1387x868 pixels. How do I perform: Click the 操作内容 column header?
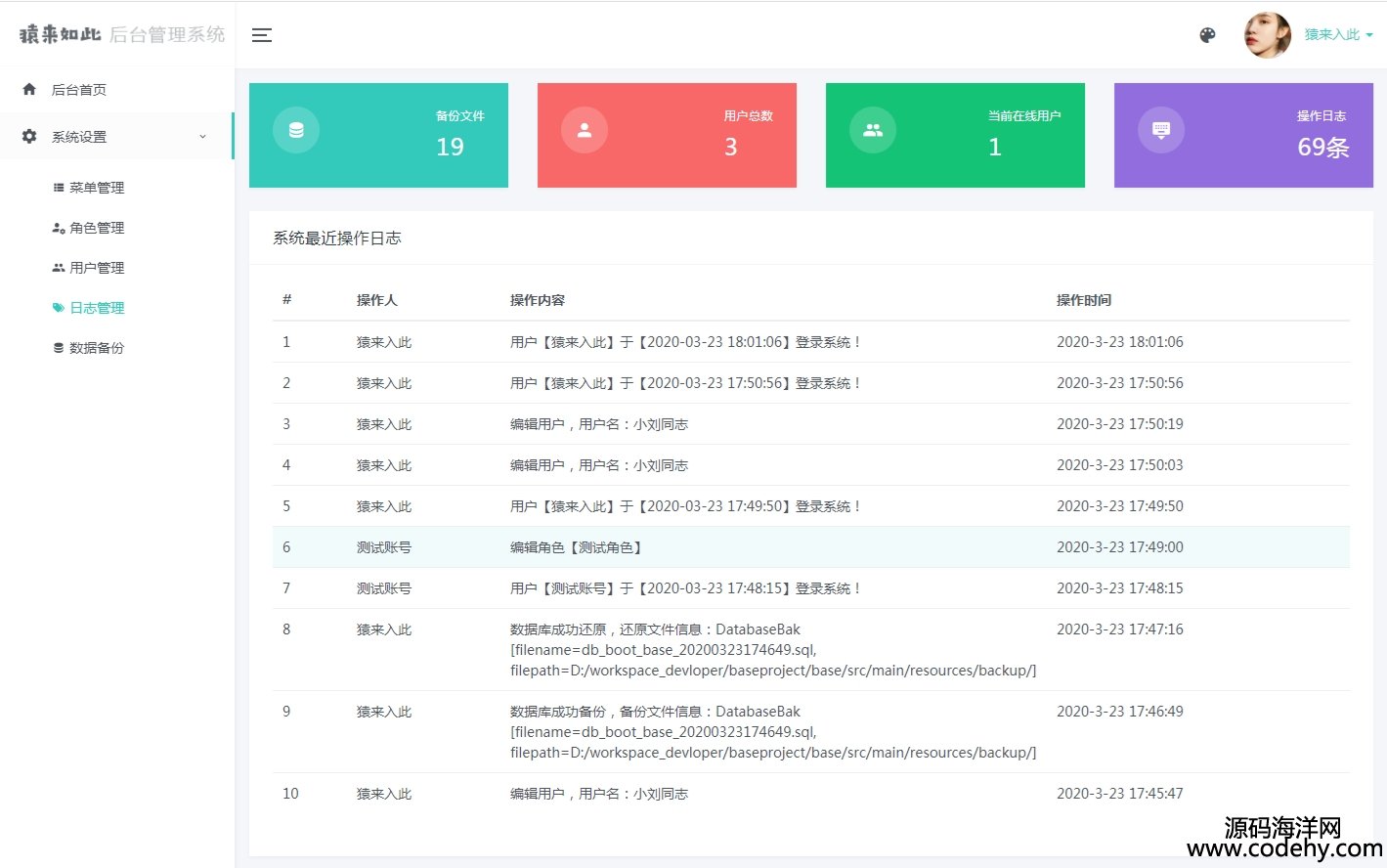coord(538,300)
